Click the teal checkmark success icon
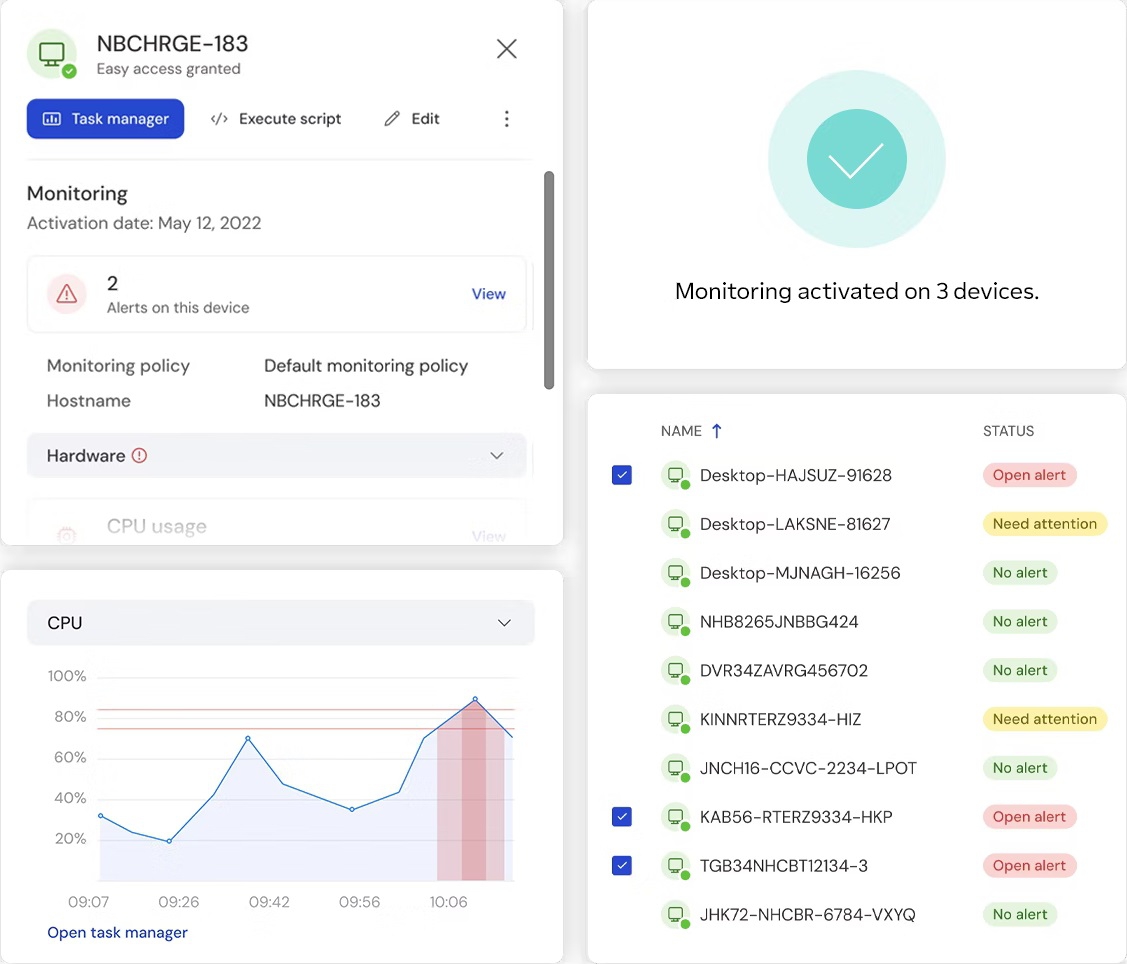 [x=856, y=159]
